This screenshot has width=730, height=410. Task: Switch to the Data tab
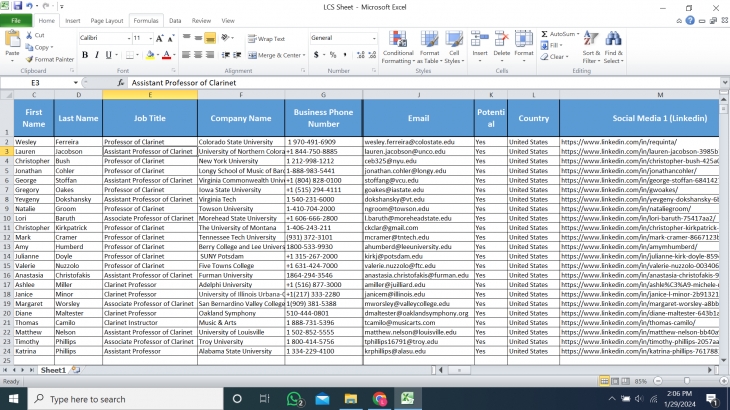coord(175,20)
